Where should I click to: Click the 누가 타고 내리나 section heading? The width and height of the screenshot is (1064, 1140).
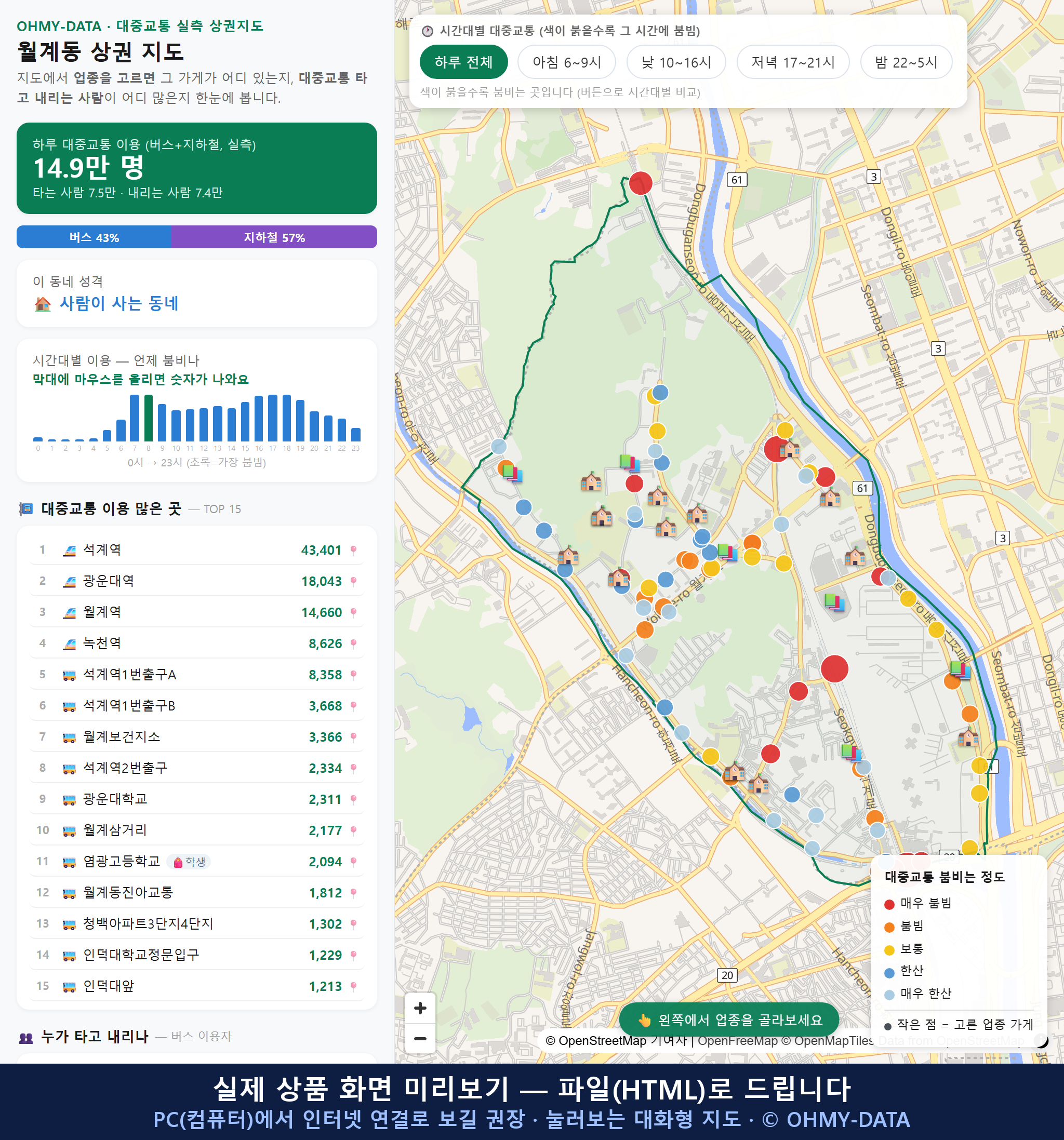(95, 1036)
